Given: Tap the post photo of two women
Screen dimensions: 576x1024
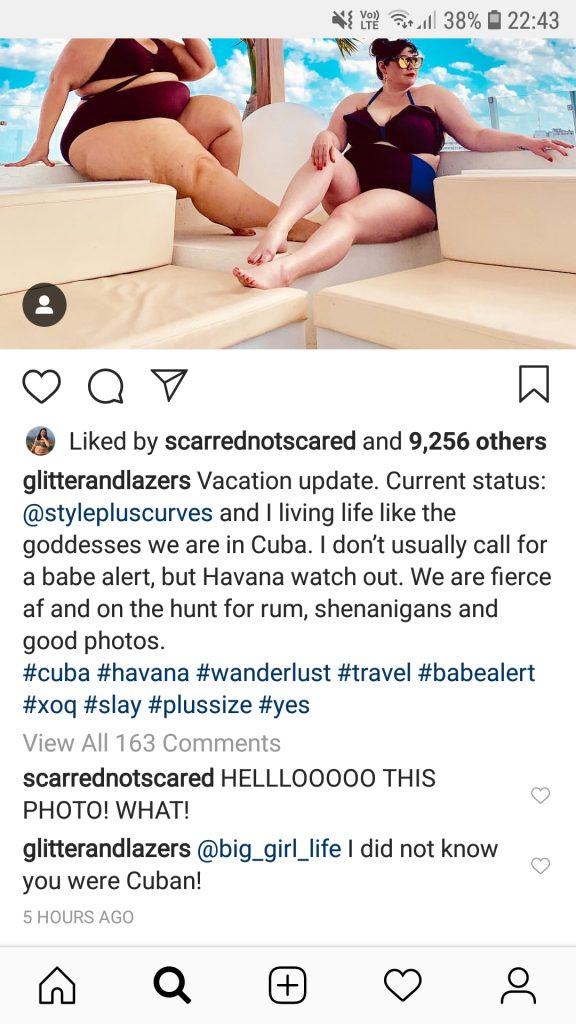Looking at the screenshot, I should point(288,193).
